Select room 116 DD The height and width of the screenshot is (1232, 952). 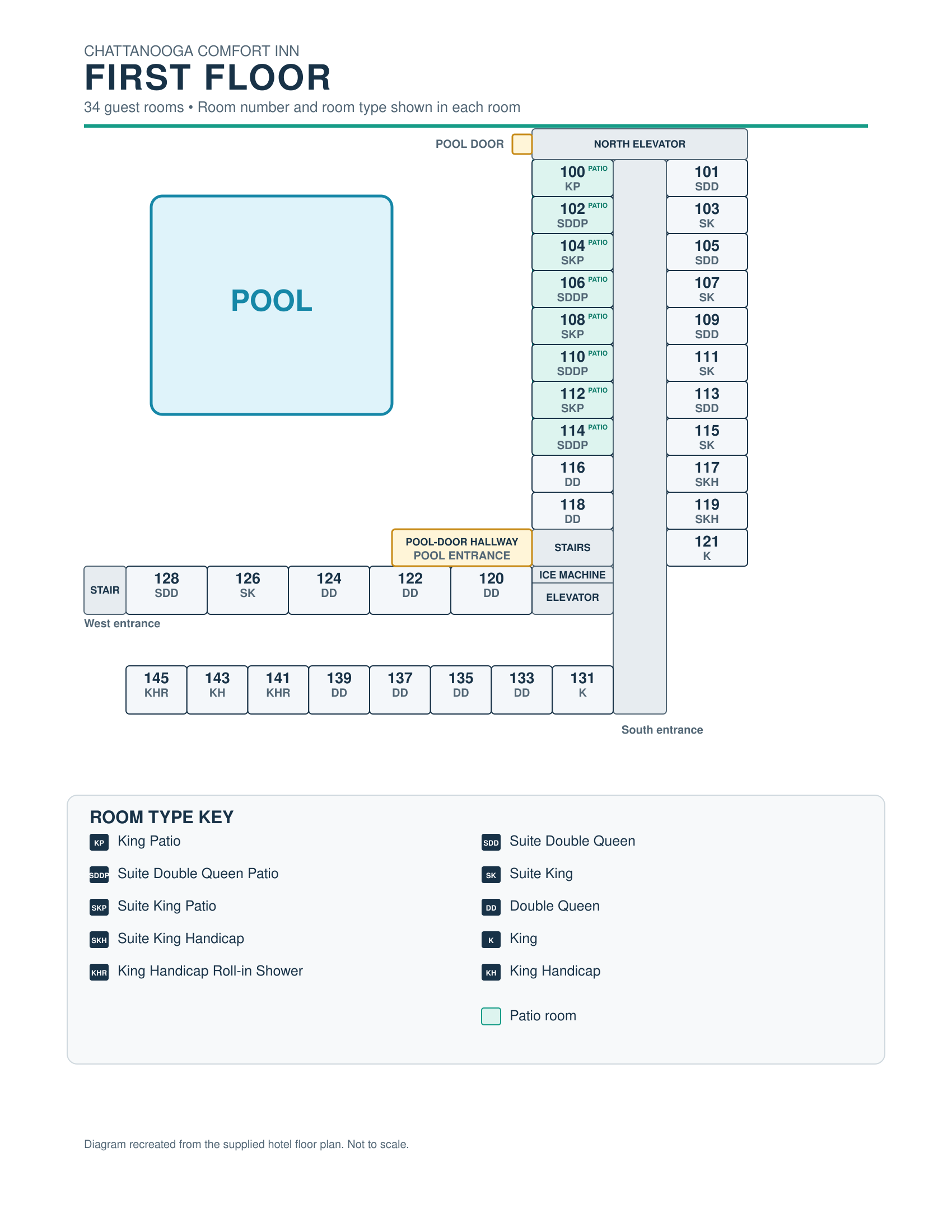coord(572,474)
